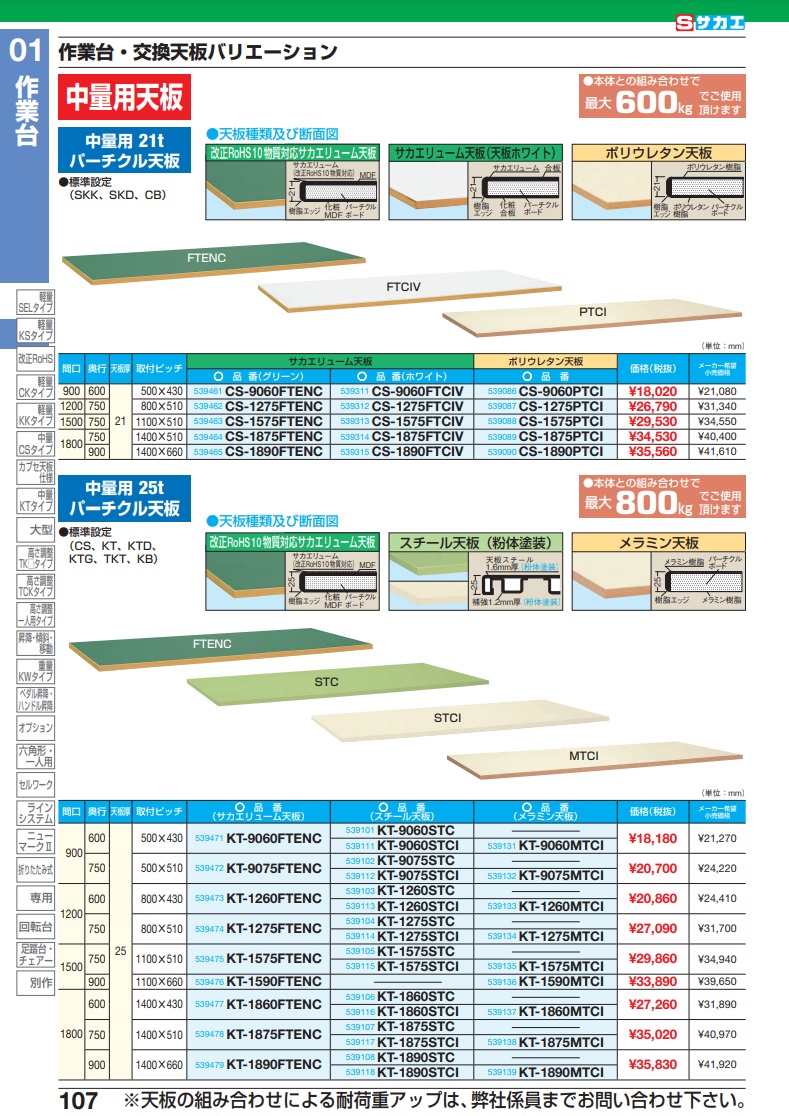The width and height of the screenshot is (789, 1116).
Task: Go to the 大型 side tab
Action: [36, 530]
